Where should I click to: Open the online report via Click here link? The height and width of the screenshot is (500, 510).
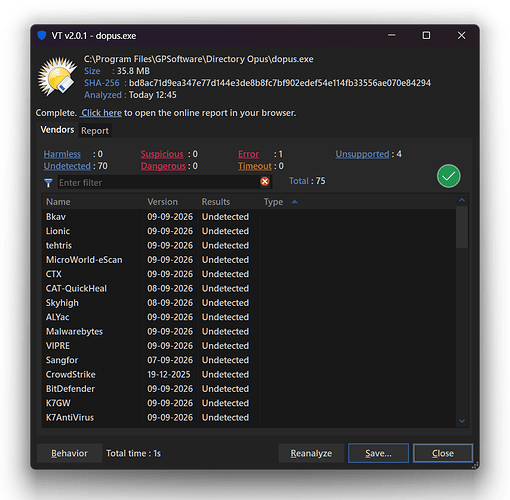click(102, 113)
